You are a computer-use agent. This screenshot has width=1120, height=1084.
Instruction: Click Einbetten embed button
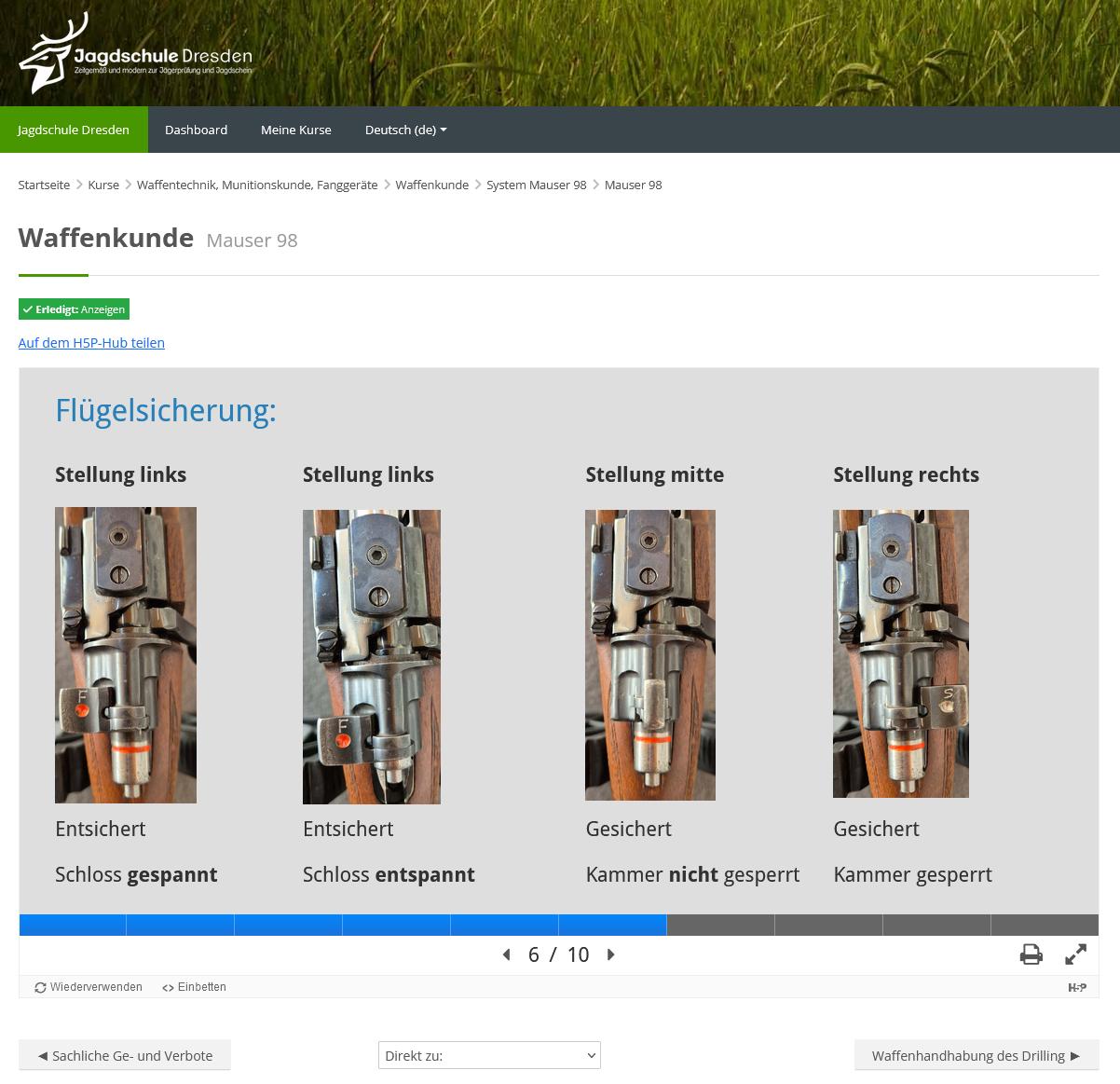click(194, 987)
